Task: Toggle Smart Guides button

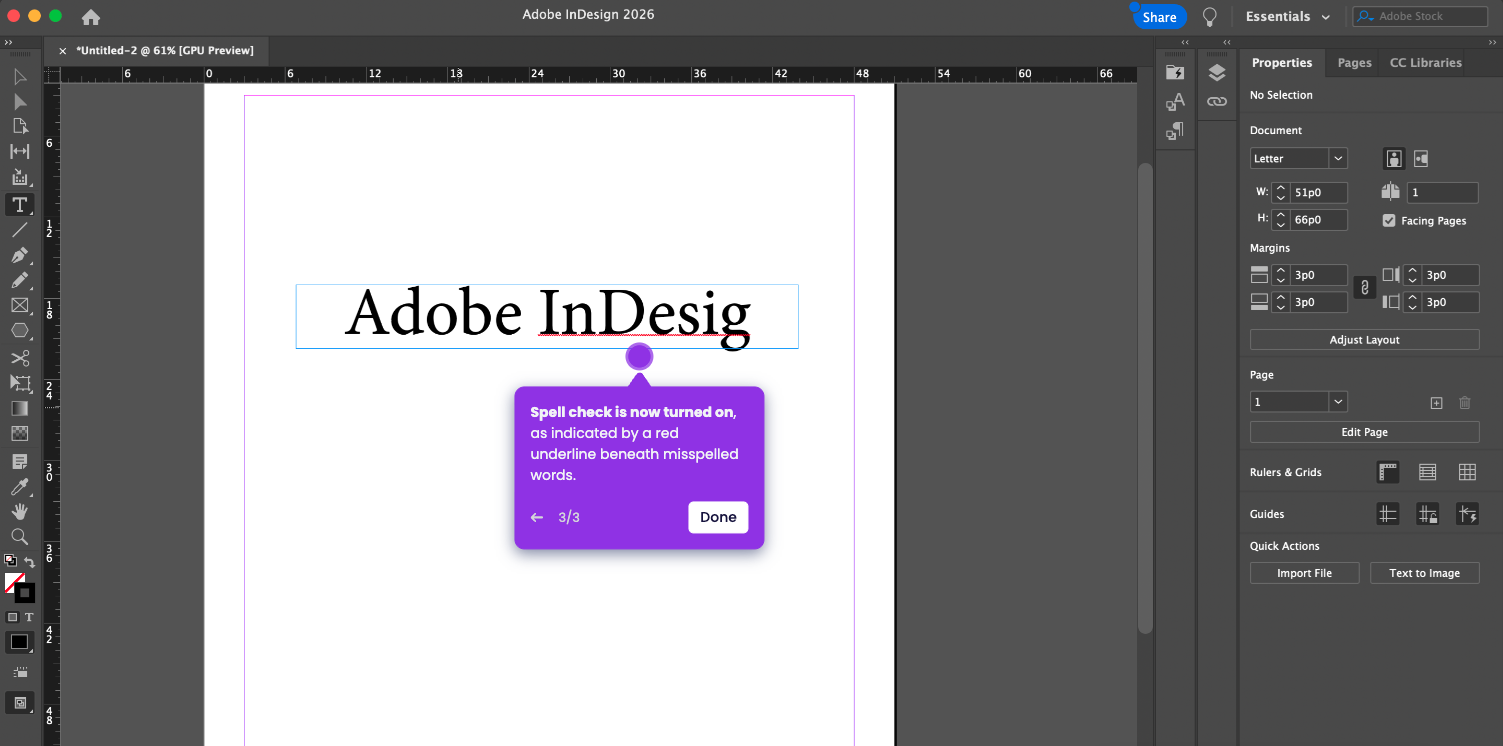Action: 1467,514
